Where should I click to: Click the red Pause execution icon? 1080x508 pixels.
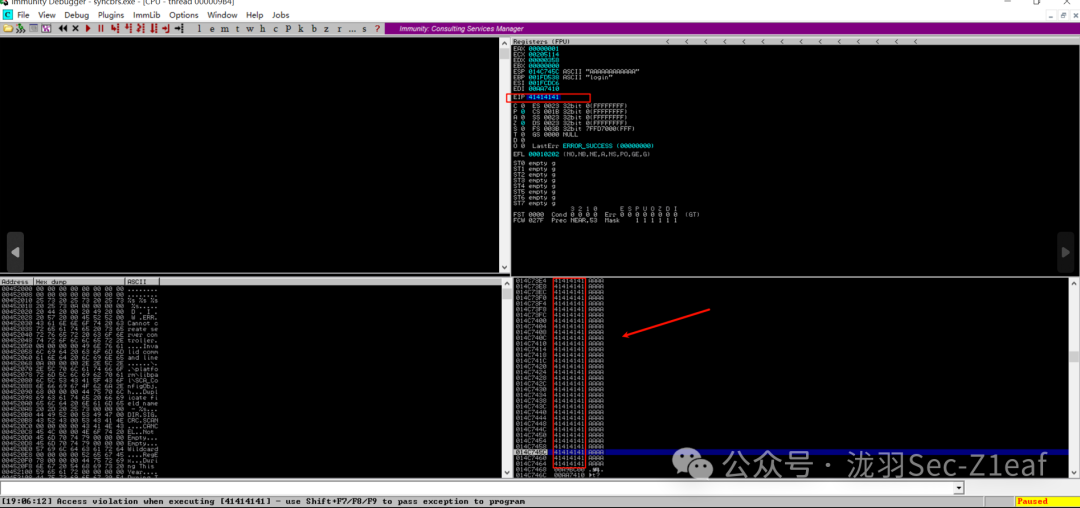click(x=101, y=28)
